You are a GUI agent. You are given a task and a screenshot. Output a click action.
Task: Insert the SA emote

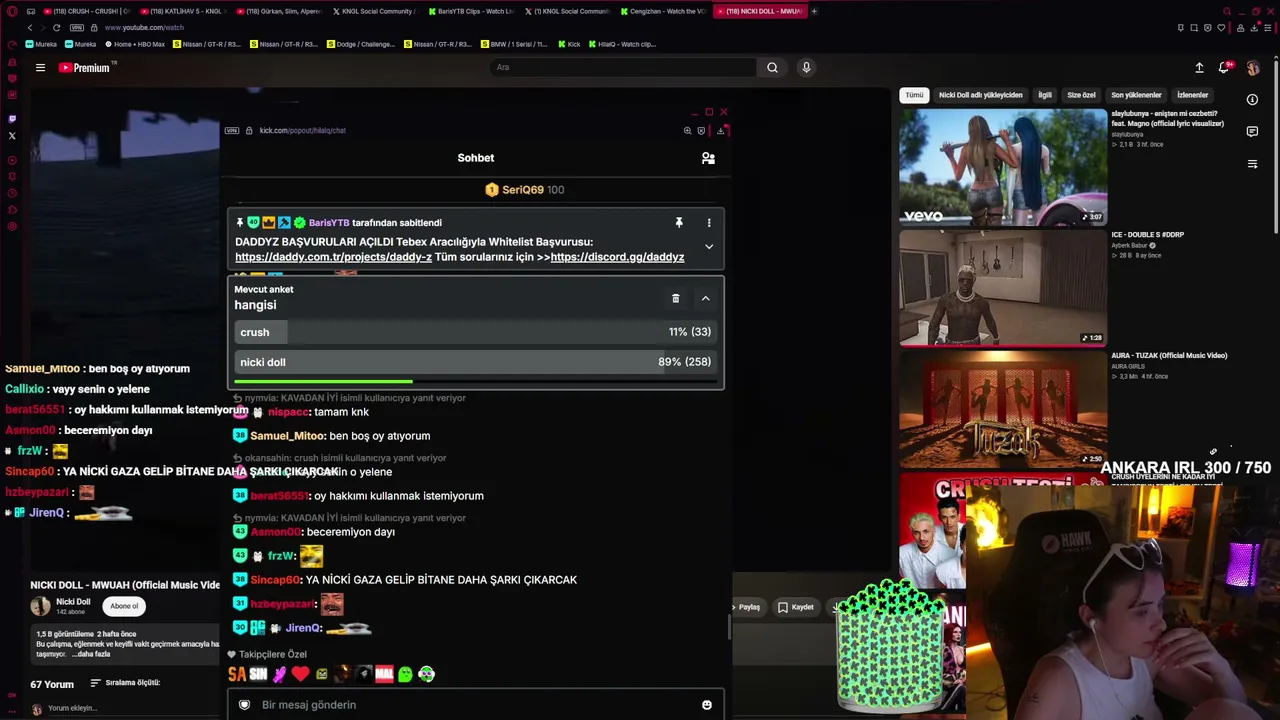click(x=237, y=674)
